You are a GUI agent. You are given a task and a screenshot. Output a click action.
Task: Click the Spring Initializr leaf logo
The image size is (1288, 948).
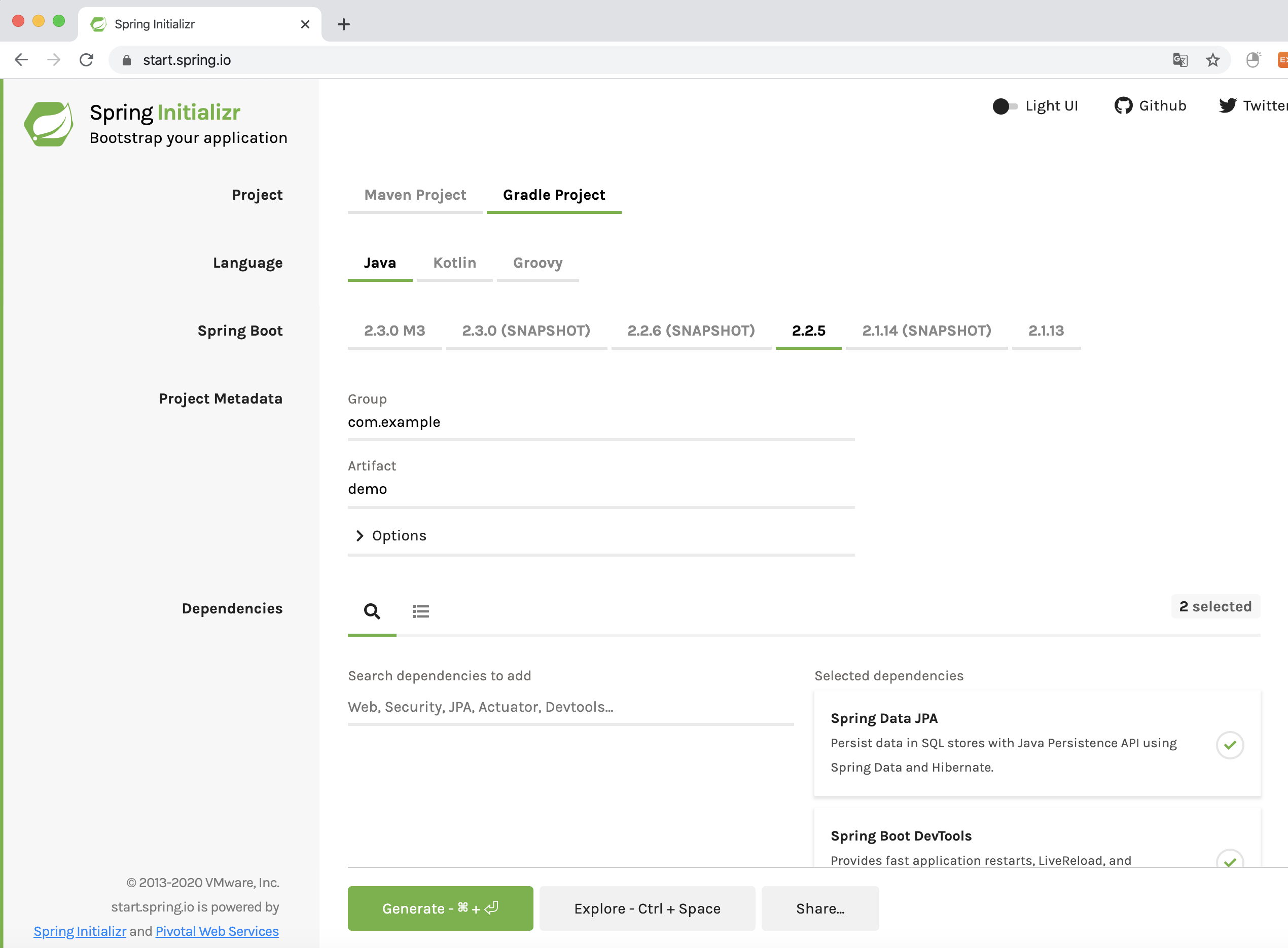[49, 123]
